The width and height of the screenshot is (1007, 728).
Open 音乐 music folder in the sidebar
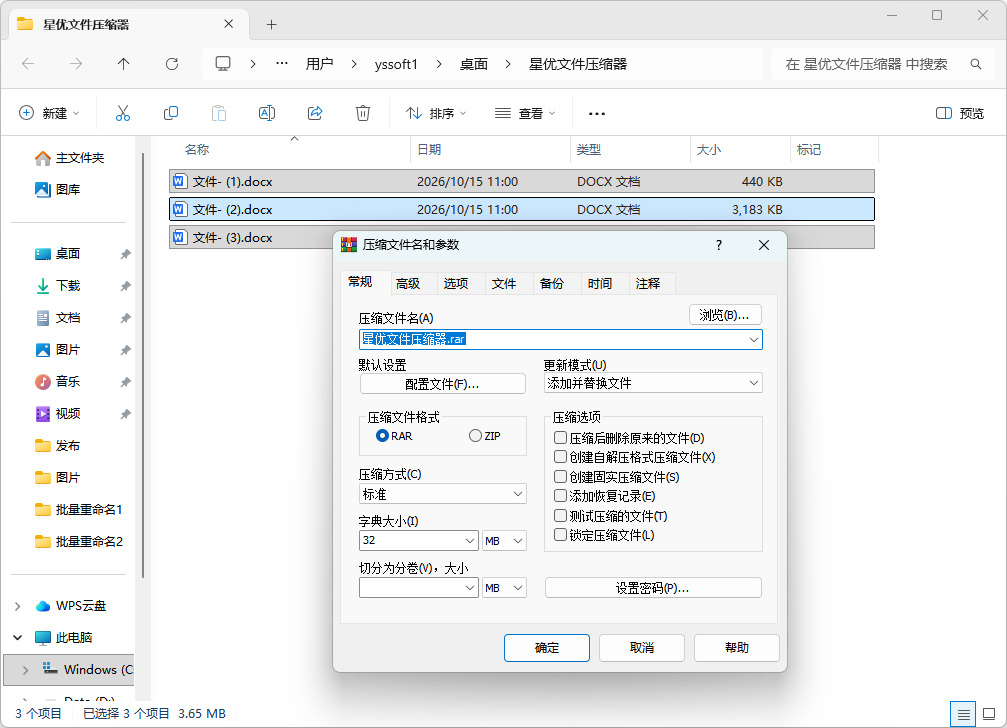point(58,382)
